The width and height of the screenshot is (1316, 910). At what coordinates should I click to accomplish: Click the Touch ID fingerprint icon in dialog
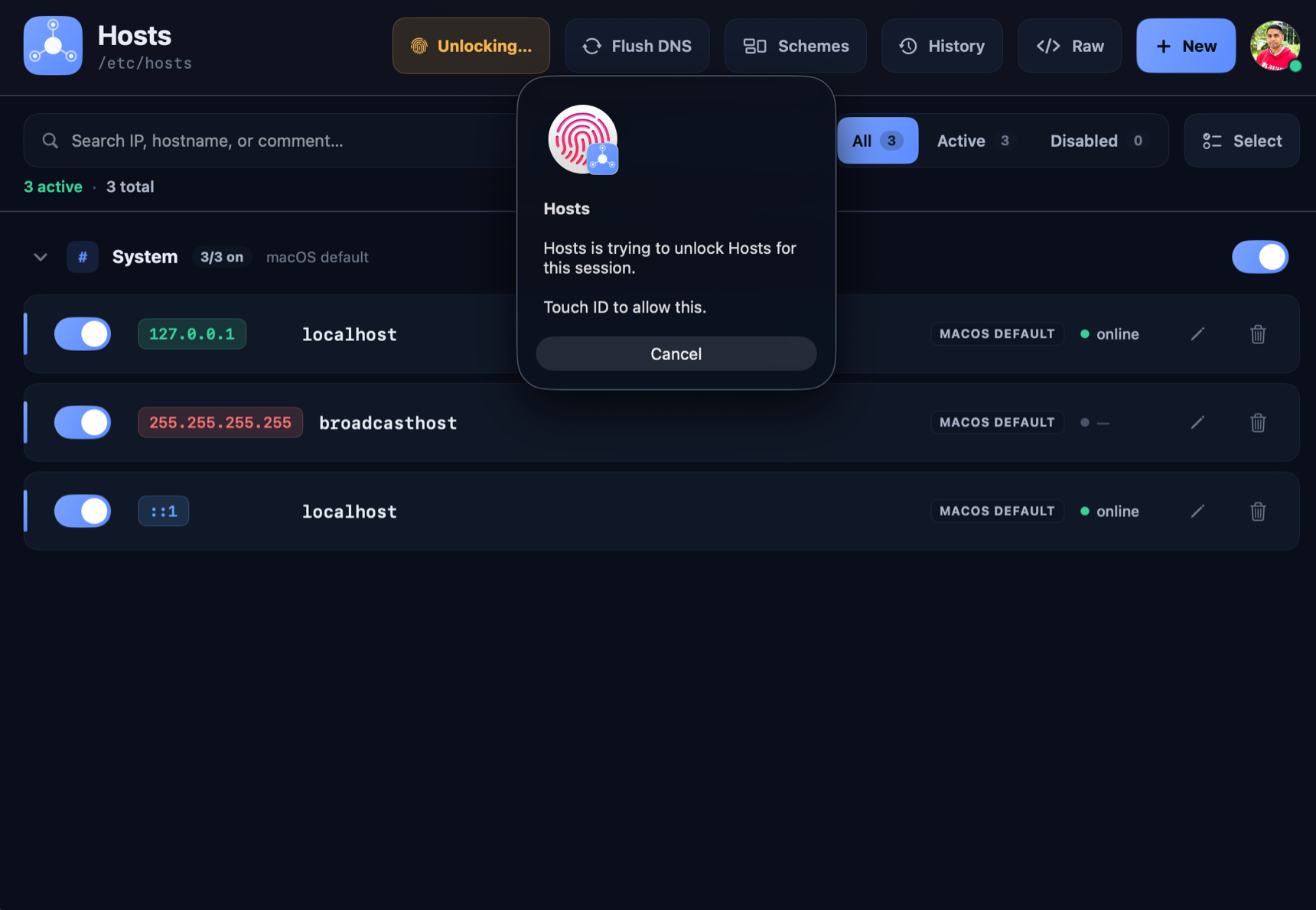click(583, 139)
